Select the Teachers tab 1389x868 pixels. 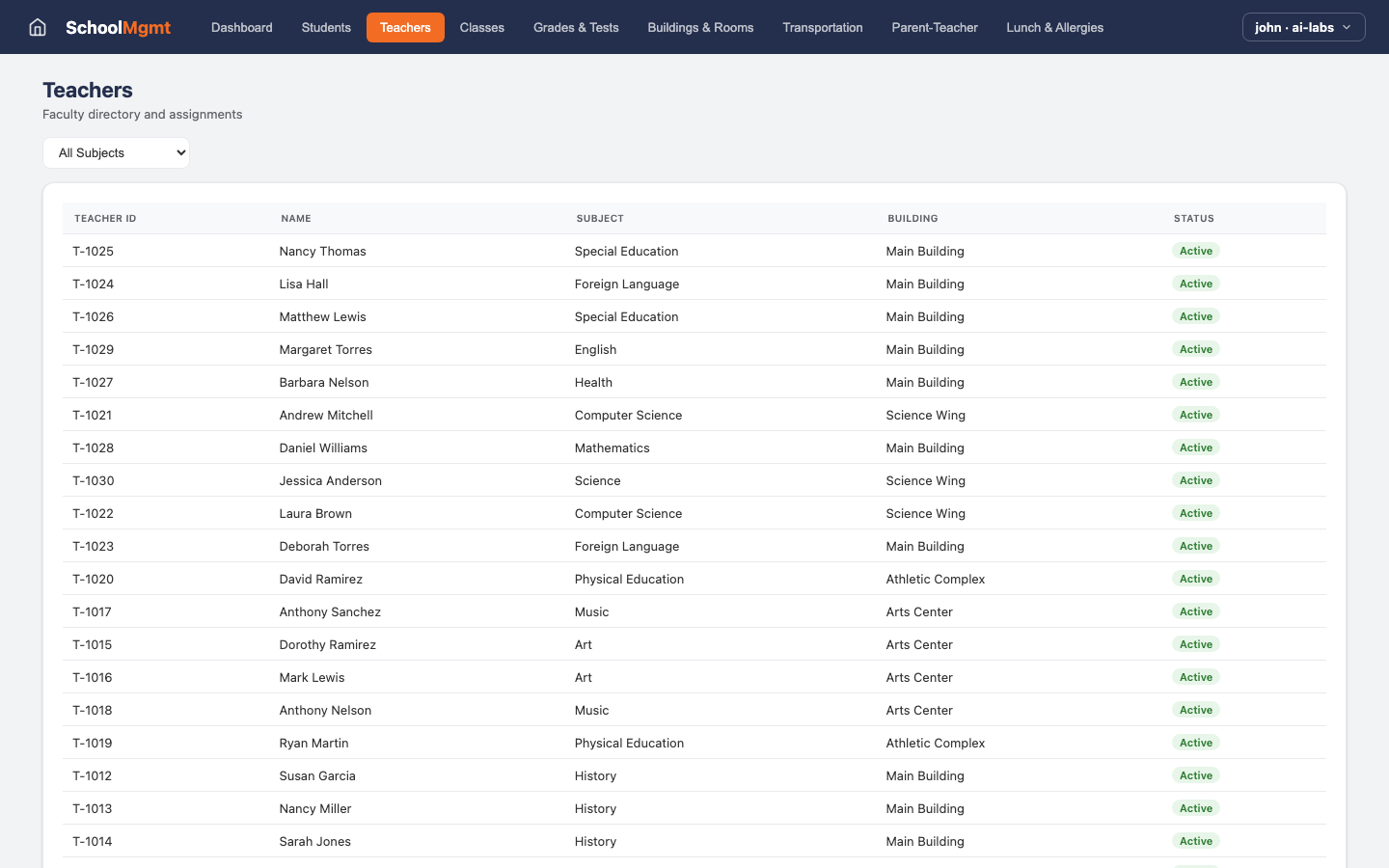coord(405,27)
